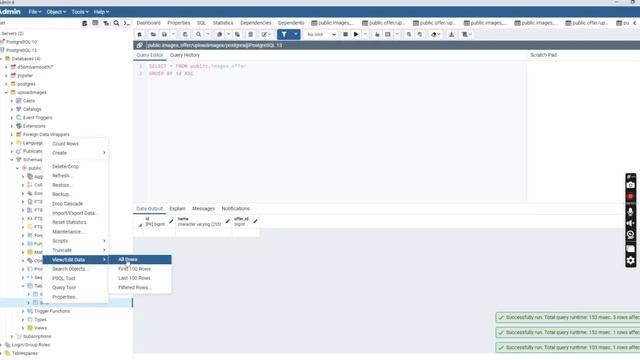Open the Save File options dropdown arrow
The image size is (640, 360).
click(173, 35)
